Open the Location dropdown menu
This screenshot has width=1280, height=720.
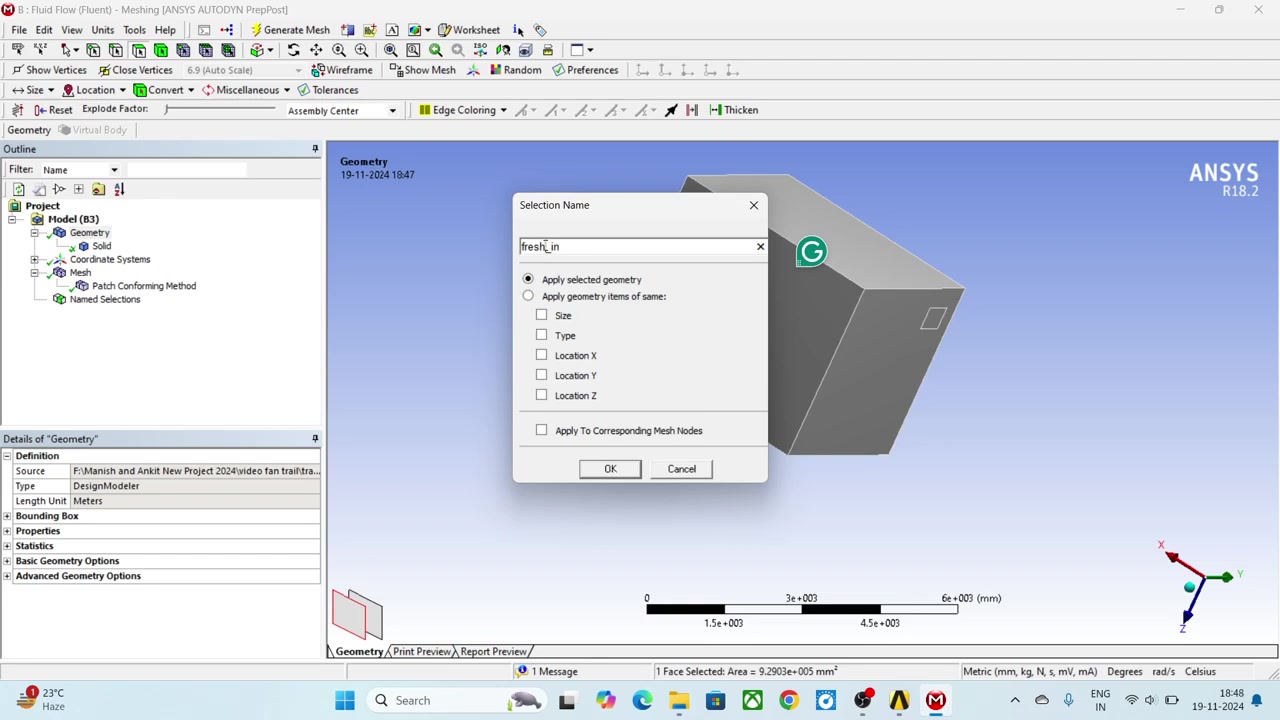[x=95, y=90]
